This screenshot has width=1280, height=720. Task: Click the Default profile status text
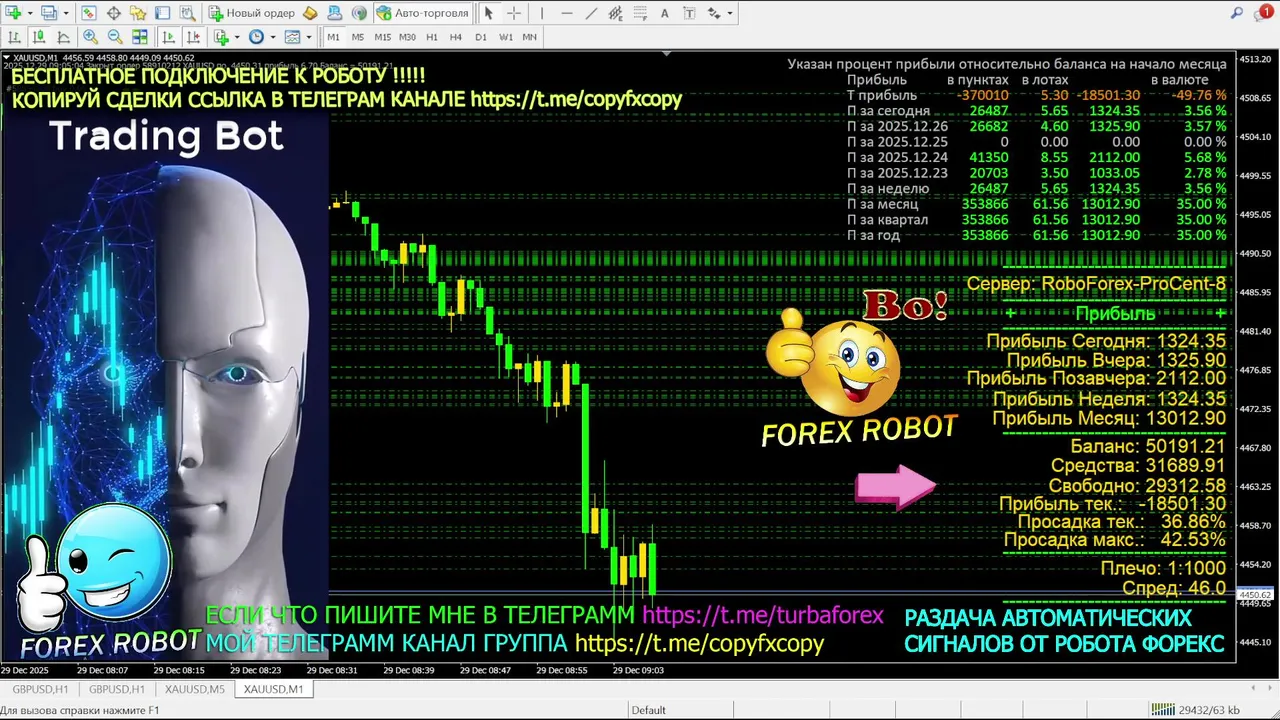(648, 710)
